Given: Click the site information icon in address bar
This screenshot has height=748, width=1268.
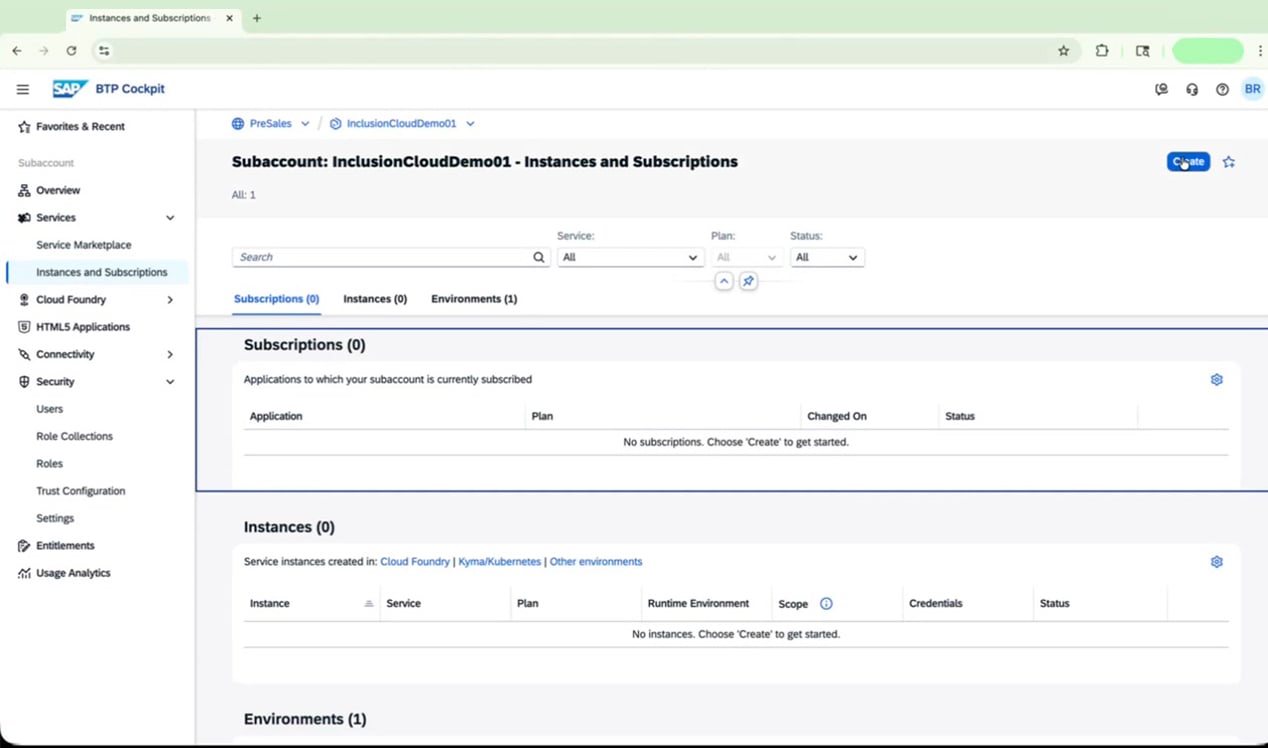Looking at the screenshot, I should coord(104,51).
